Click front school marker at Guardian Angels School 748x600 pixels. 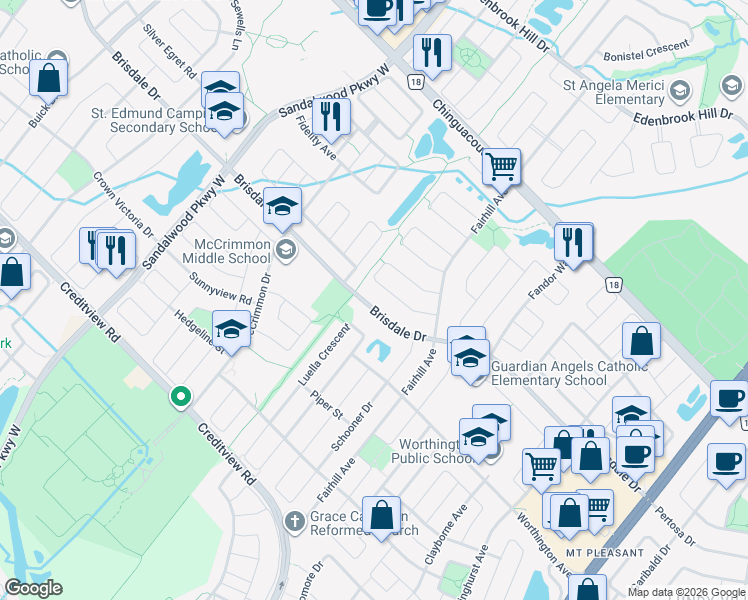(470, 358)
